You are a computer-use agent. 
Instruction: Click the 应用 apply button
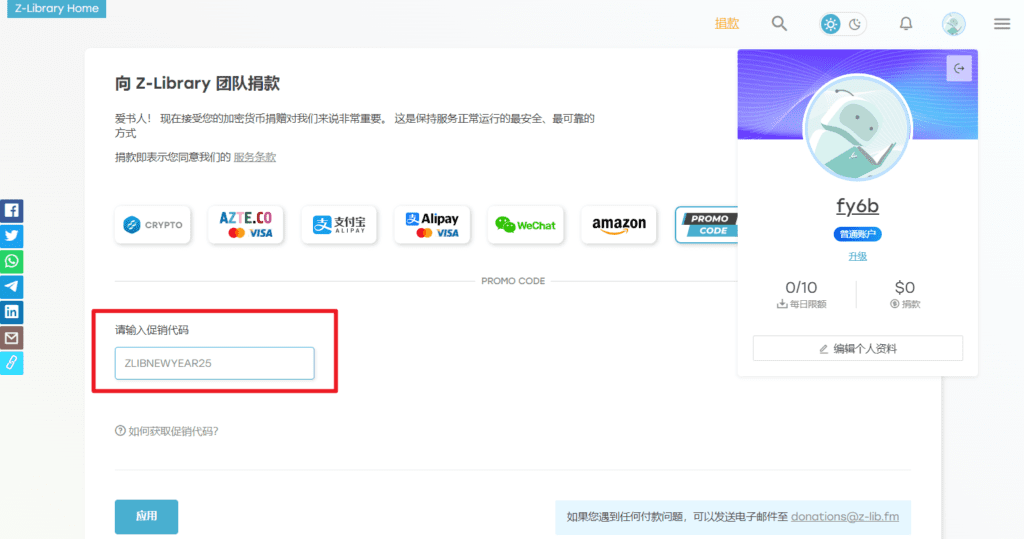146,517
